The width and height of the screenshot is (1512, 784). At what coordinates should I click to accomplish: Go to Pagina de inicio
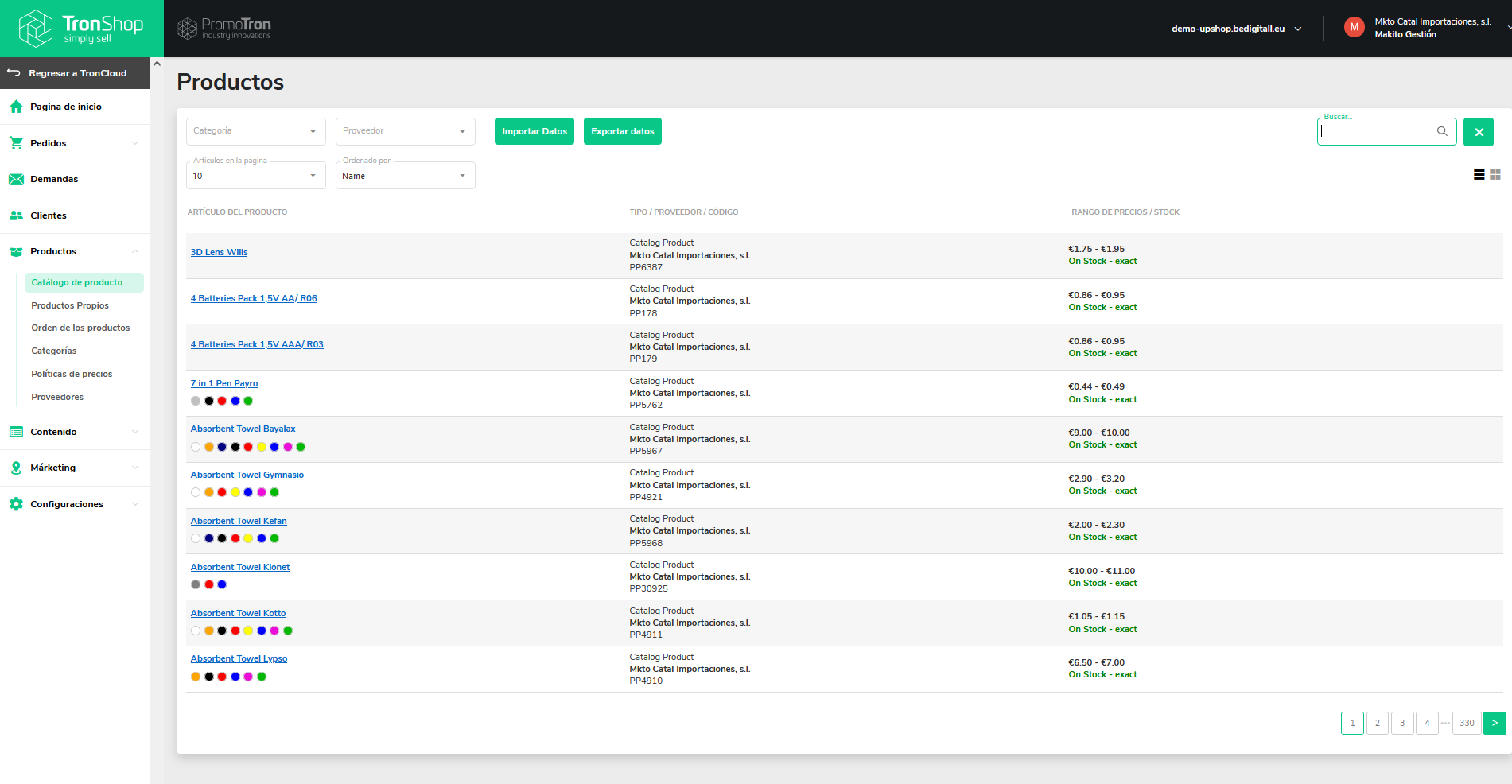point(66,107)
